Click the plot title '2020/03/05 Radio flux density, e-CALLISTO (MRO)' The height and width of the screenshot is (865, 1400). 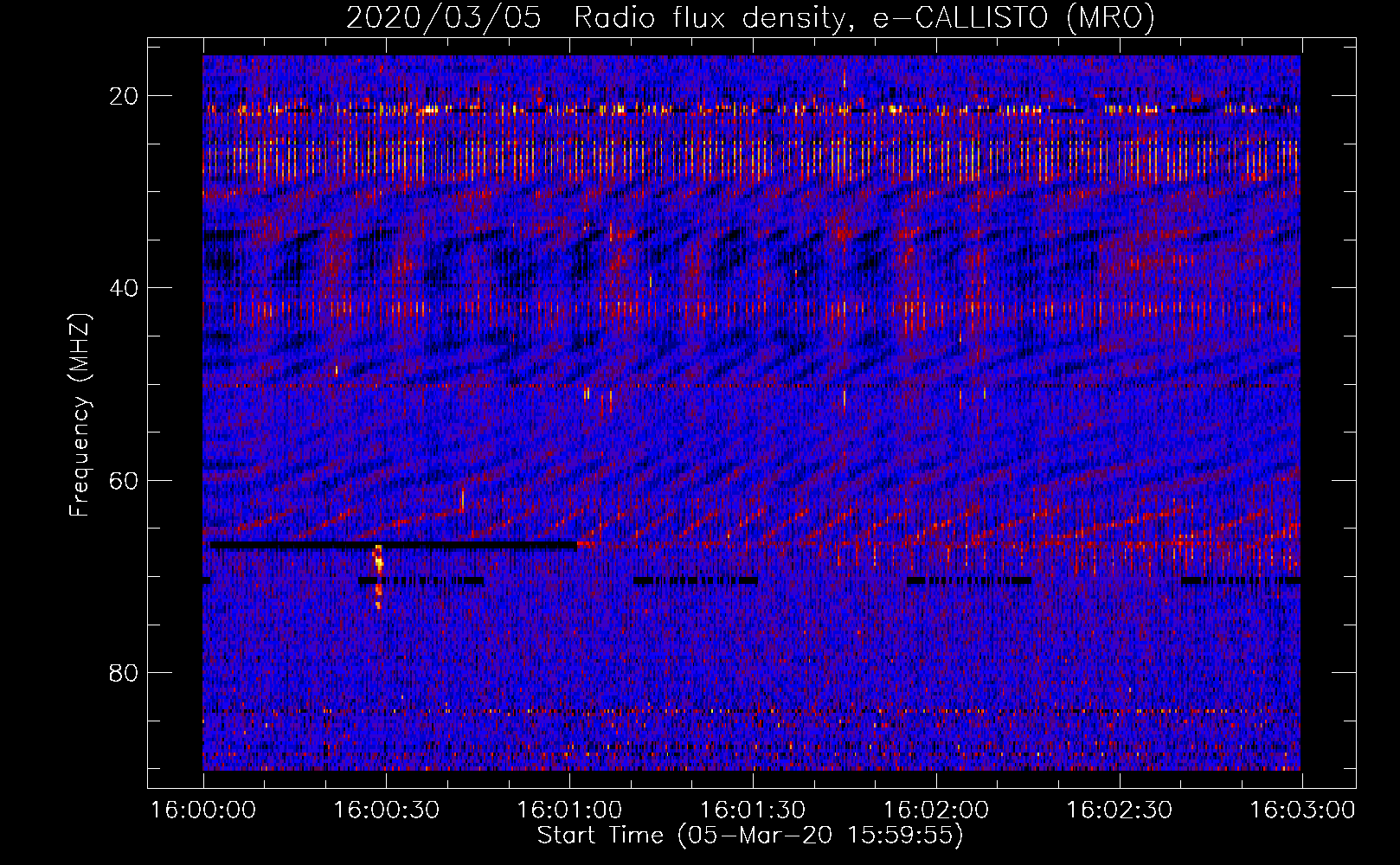[750, 17]
